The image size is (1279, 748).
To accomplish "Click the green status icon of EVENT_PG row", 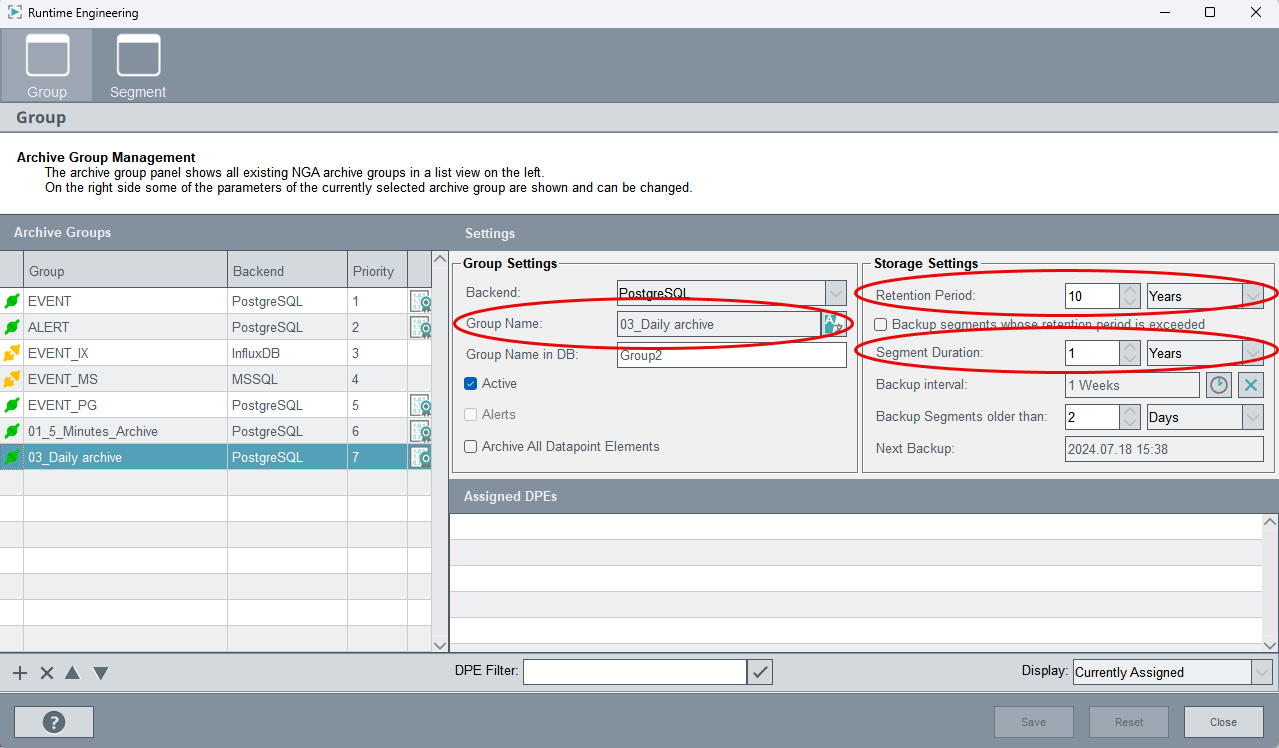I will (12, 405).
